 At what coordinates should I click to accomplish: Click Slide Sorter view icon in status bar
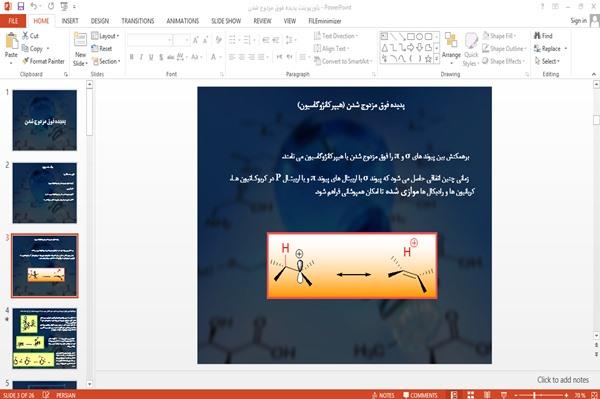pos(470,395)
